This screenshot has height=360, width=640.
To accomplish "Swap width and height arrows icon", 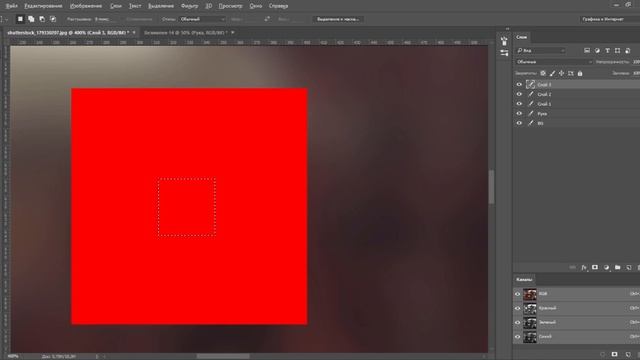I will (x=267, y=19).
